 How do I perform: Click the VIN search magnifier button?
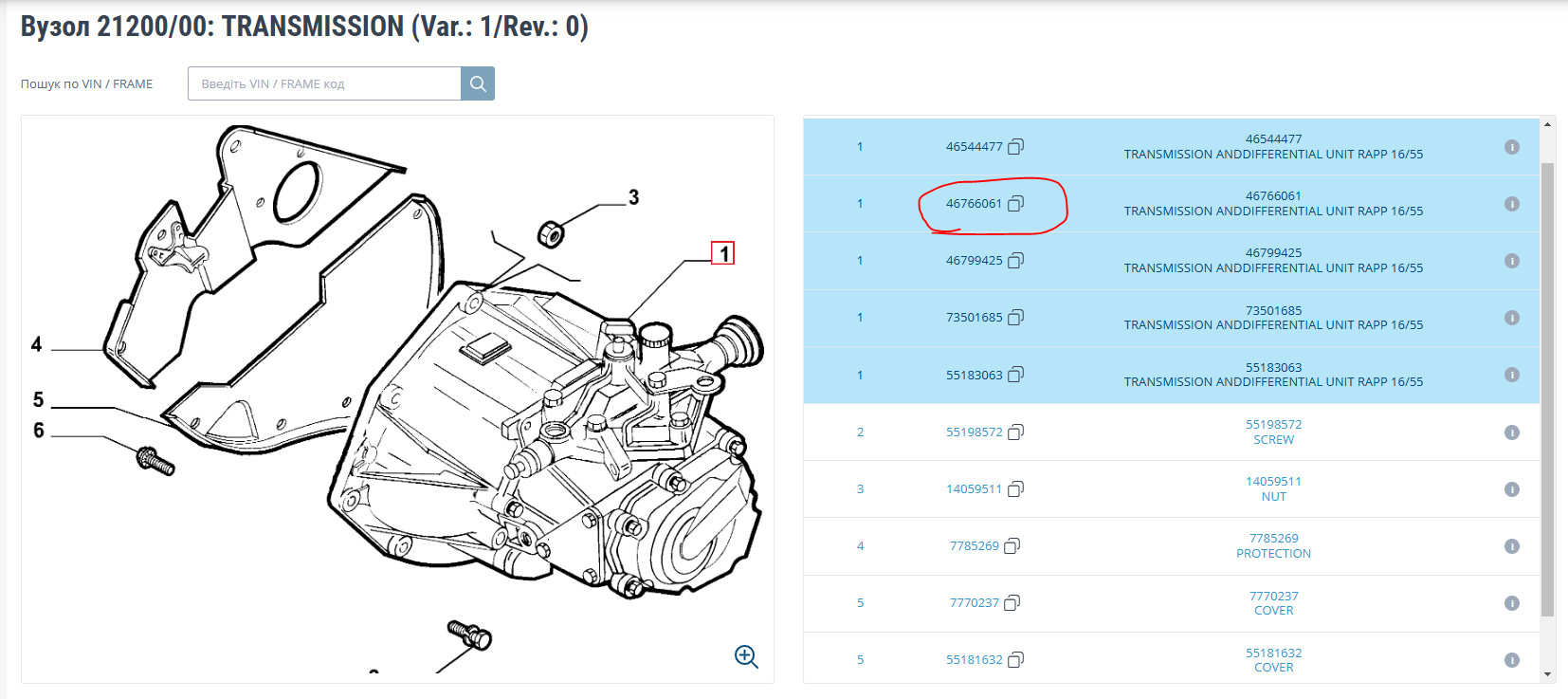[x=478, y=83]
